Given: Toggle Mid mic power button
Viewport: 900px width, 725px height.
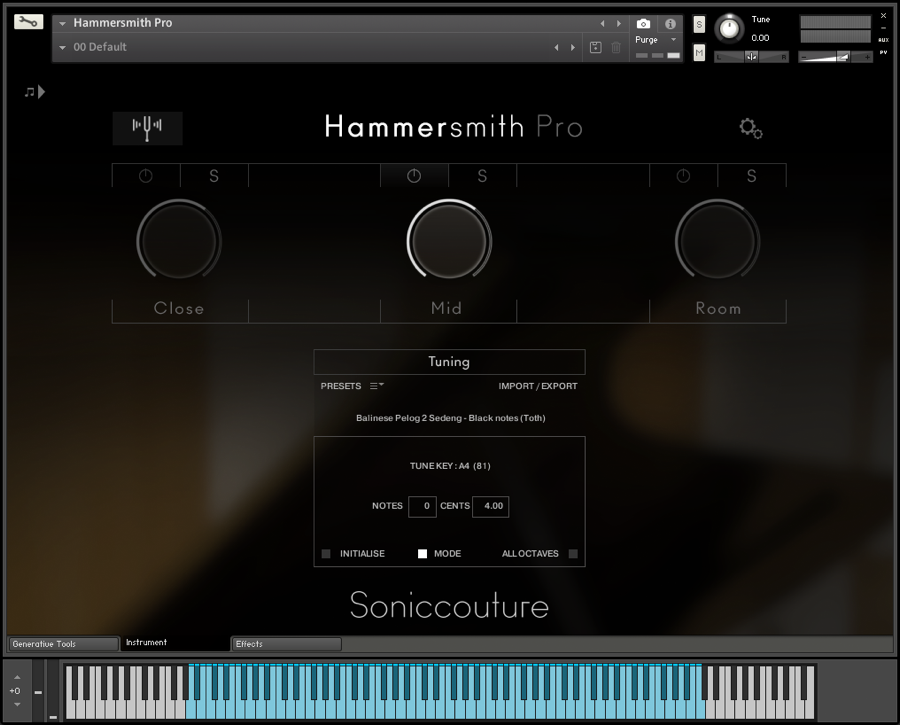Looking at the screenshot, I should tap(414, 176).
